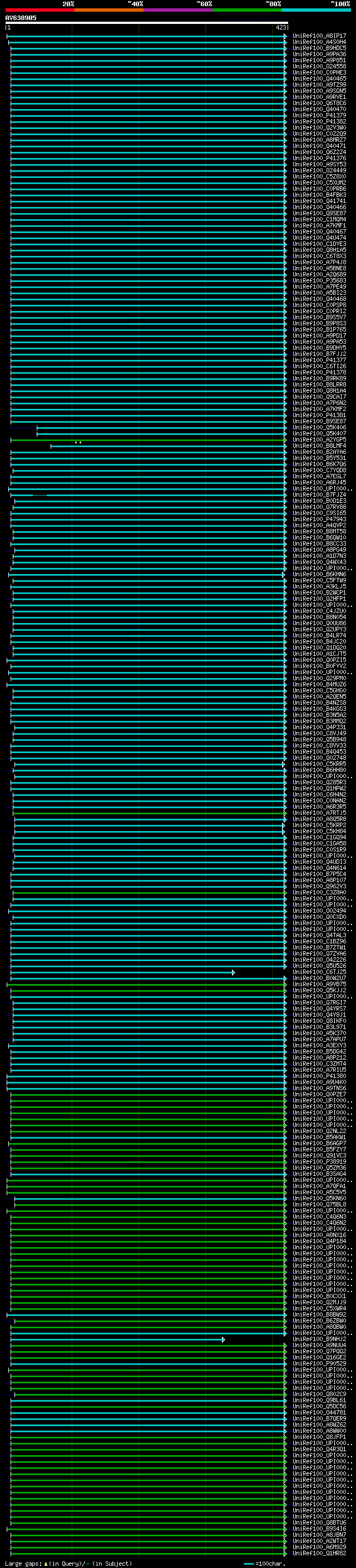Click hit label UniRef100_P41382

click(319, 121)
